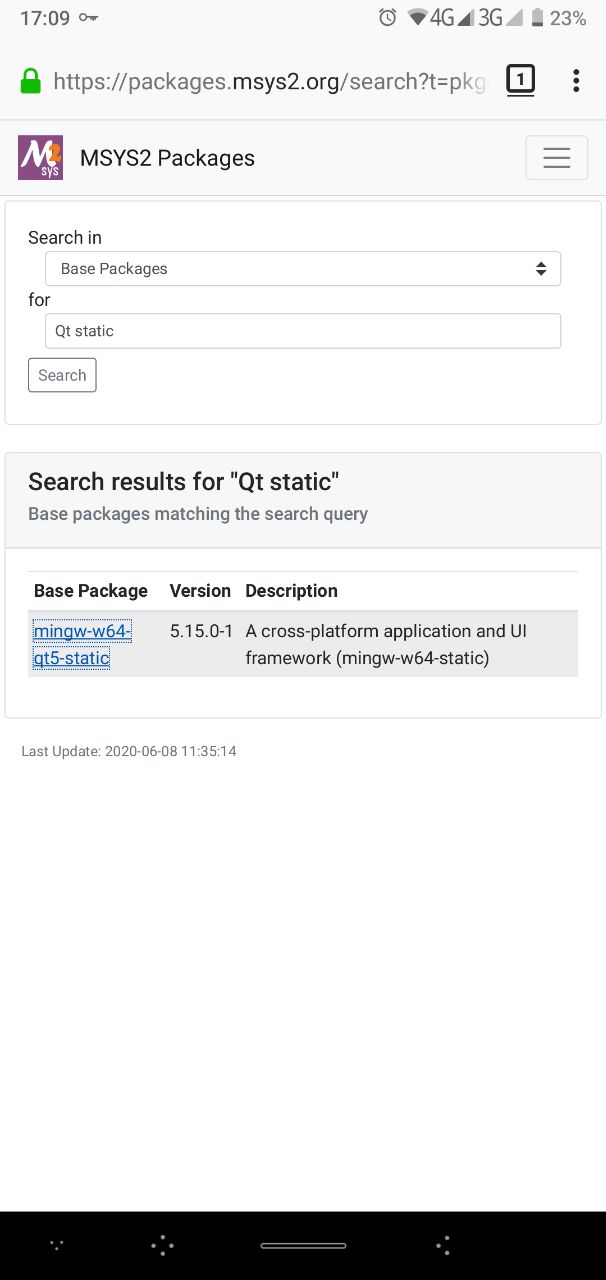606x1280 pixels.
Task: Tap the alarm icon in status bar
Action: point(388,18)
